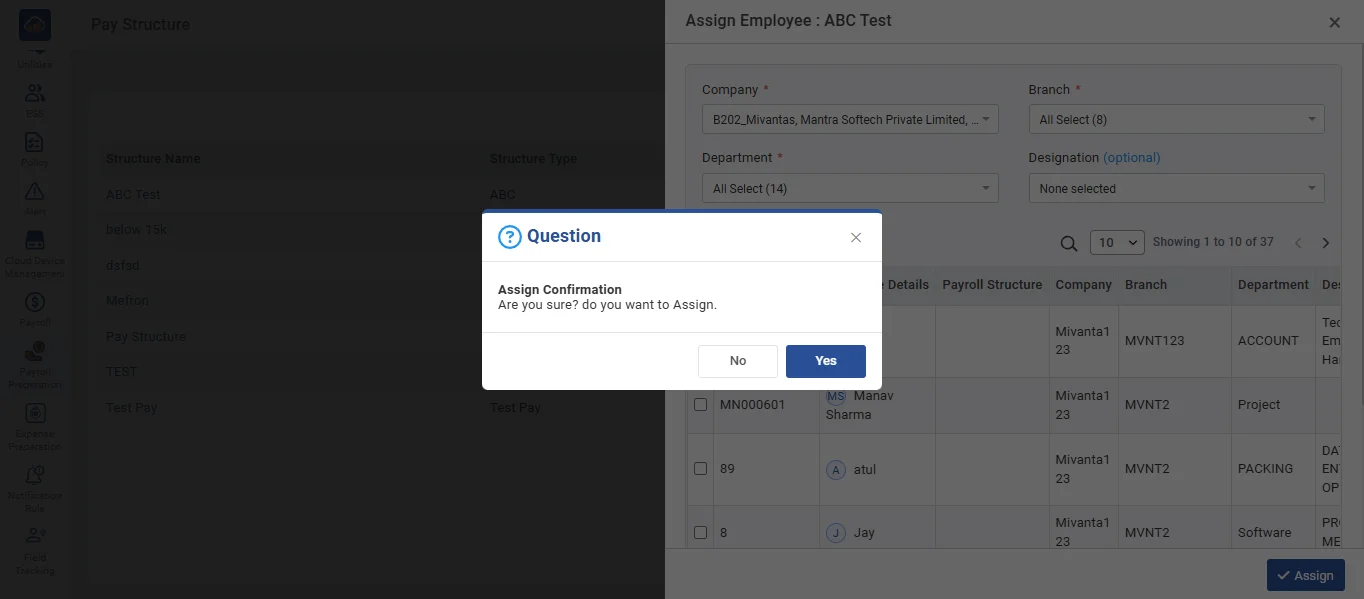Tick the checkbox for employee 8
Screen dimensions: 1364x599
(701, 533)
